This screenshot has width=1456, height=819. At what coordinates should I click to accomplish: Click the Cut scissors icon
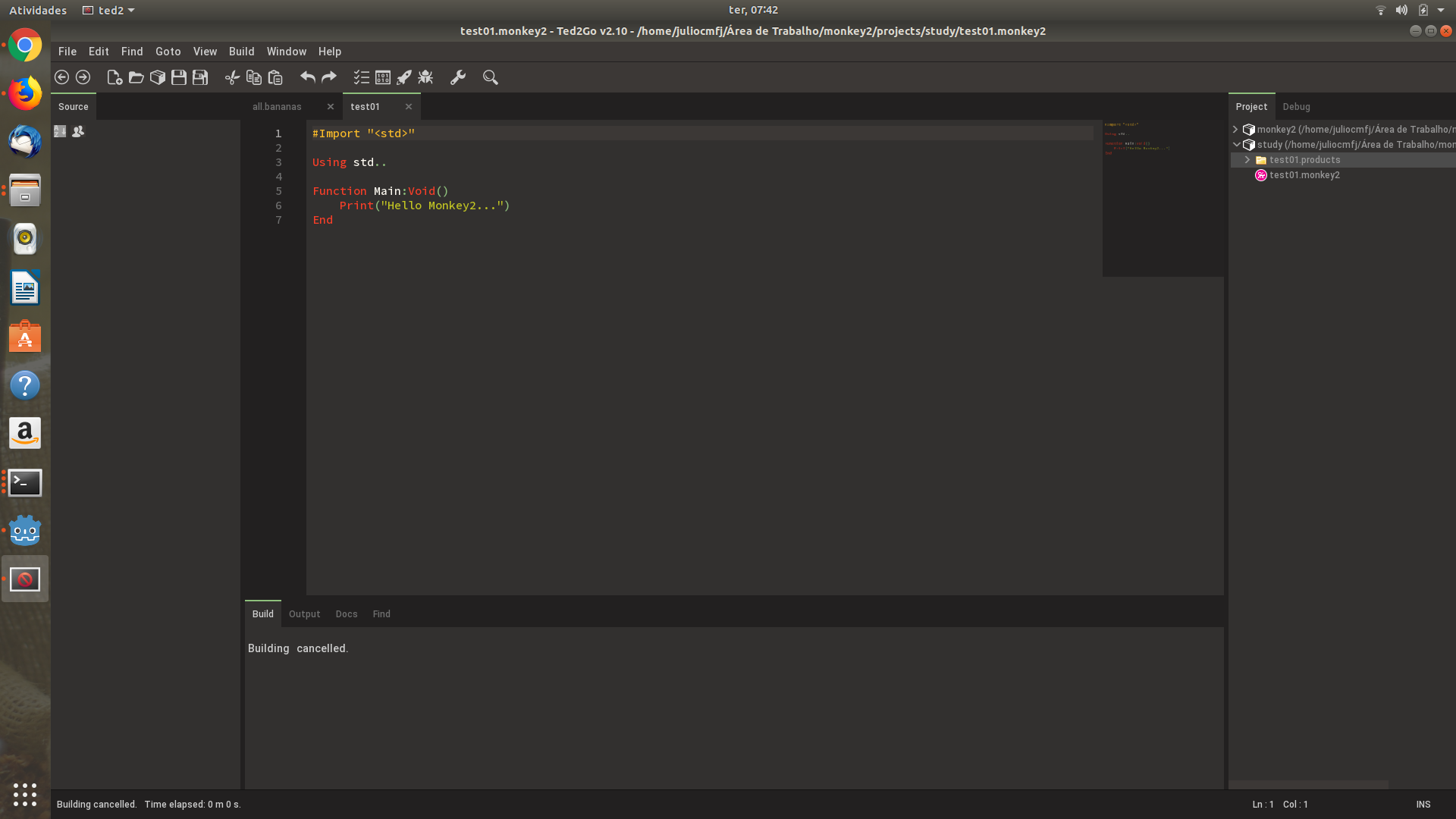pyautogui.click(x=232, y=77)
